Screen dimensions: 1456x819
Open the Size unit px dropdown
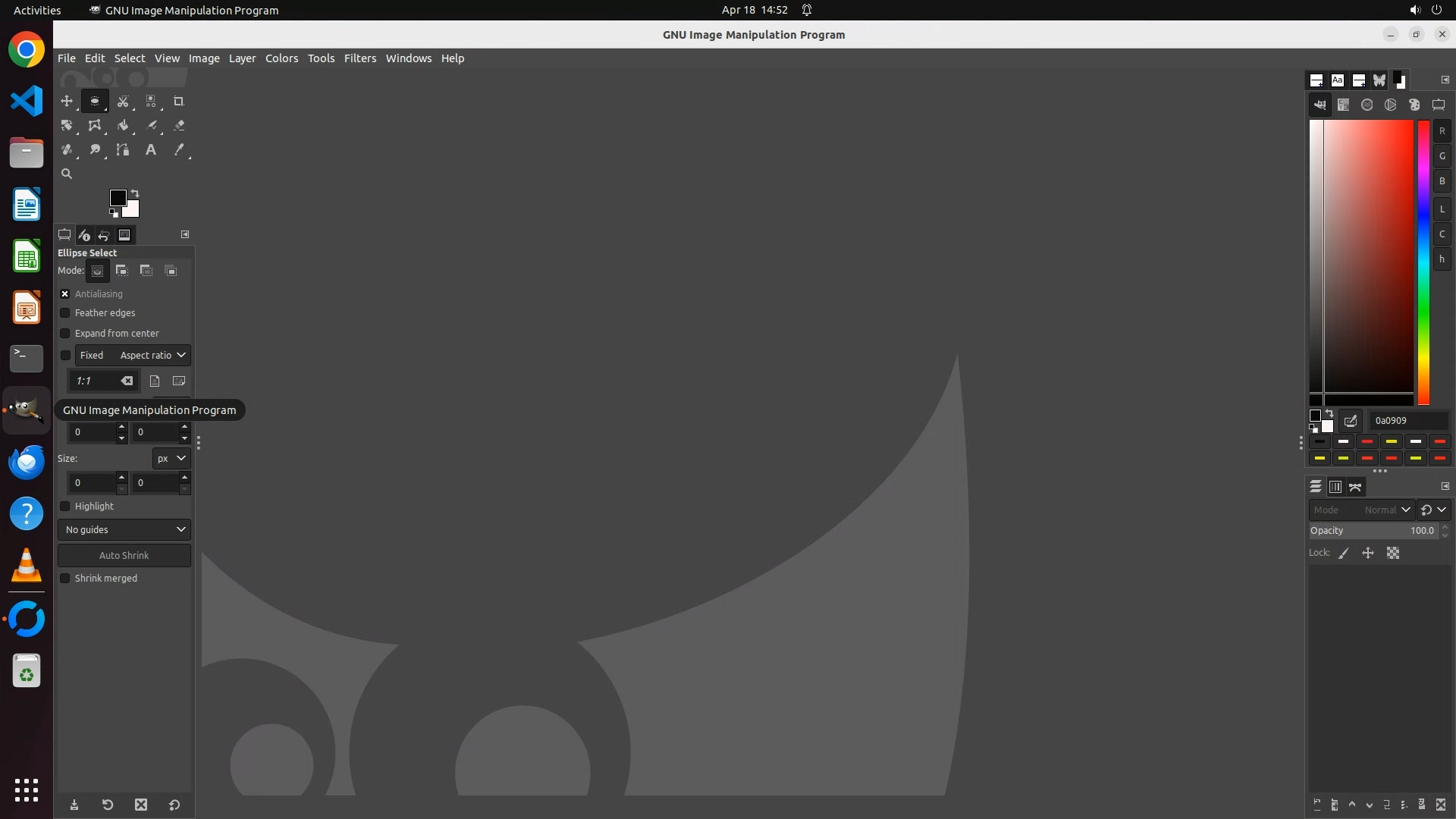click(x=171, y=458)
